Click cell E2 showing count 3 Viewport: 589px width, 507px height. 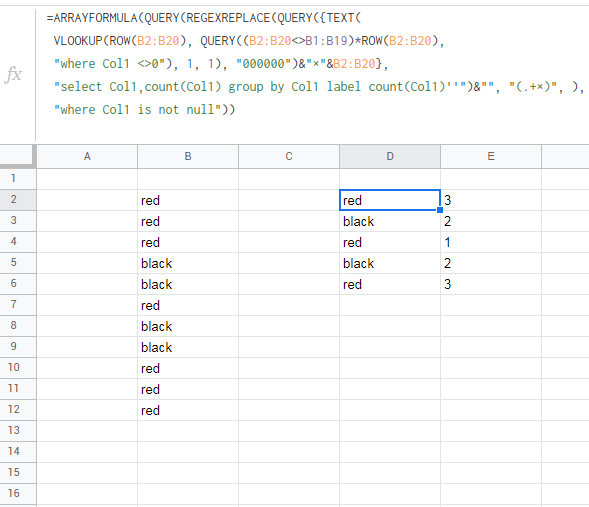[491, 200]
